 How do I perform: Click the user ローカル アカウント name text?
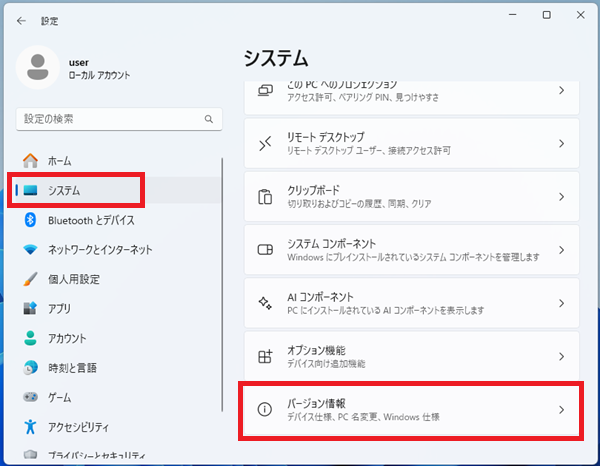click(99, 68)
